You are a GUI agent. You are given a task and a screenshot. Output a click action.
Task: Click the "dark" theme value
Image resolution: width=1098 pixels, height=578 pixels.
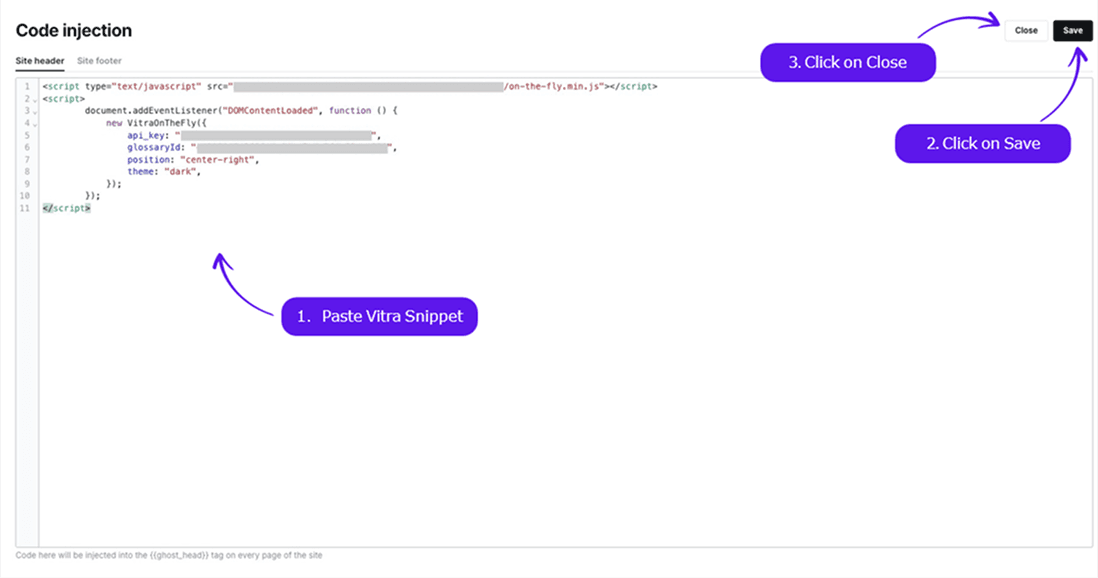(x=180, y=172)
